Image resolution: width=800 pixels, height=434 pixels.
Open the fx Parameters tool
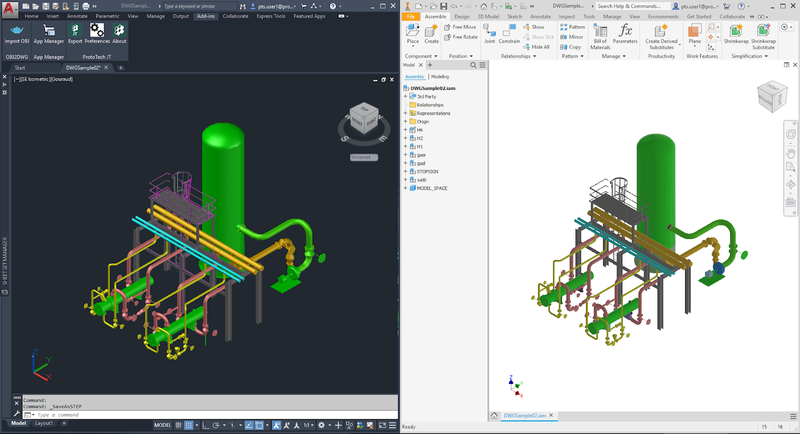(625, 34)
